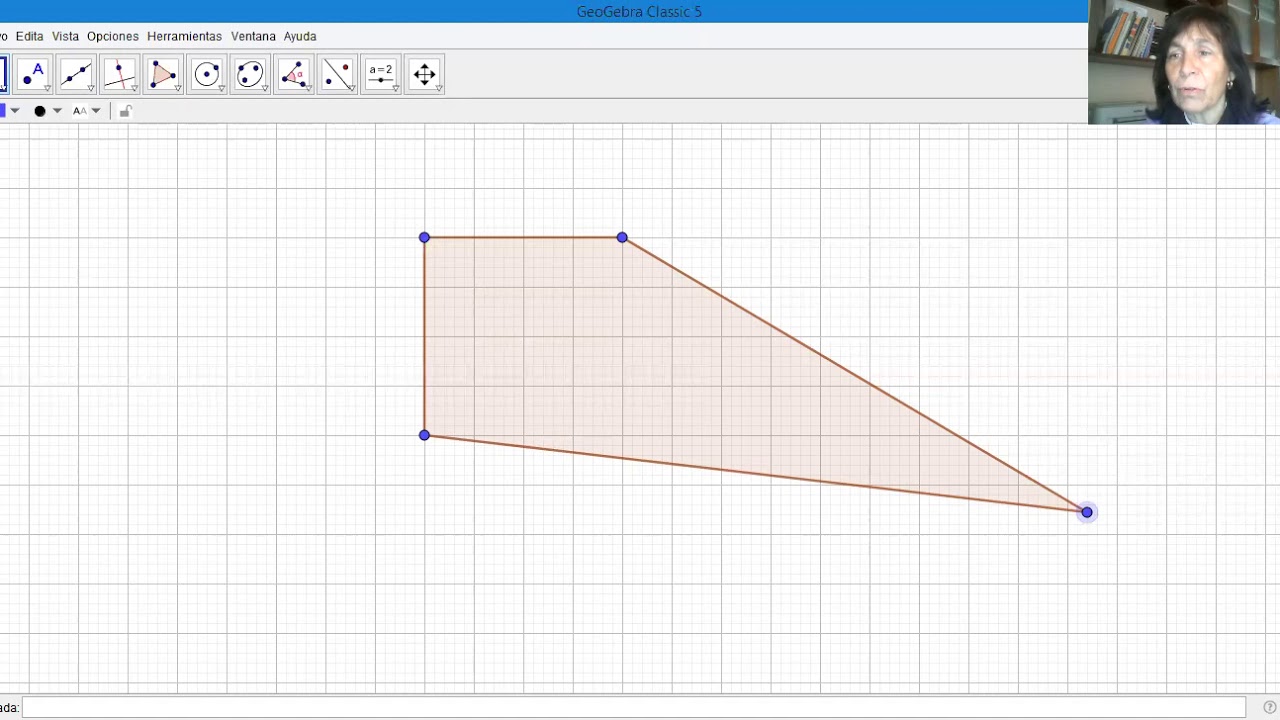The image size is (1280, 720).
Task: Select the top-right vertex of the horizontal edge
Action: [x=622, y=237]
